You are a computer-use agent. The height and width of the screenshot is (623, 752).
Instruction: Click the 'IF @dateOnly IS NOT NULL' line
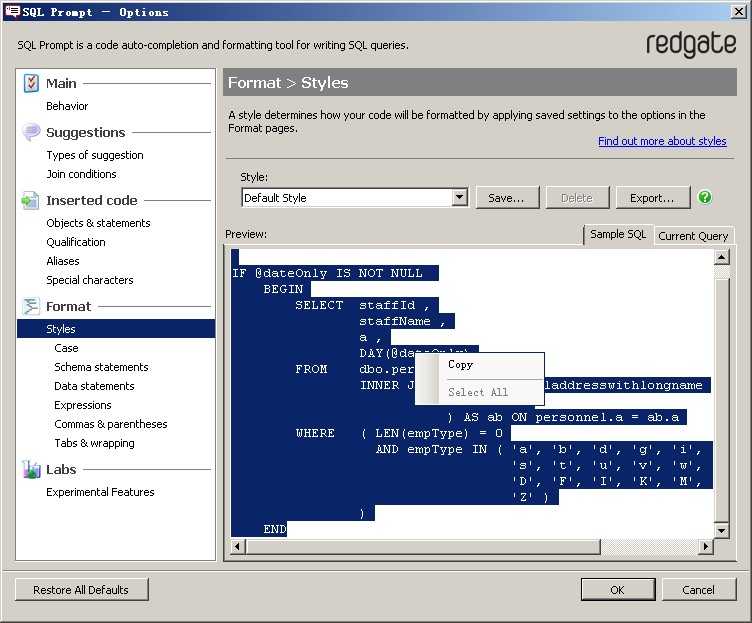328,273
